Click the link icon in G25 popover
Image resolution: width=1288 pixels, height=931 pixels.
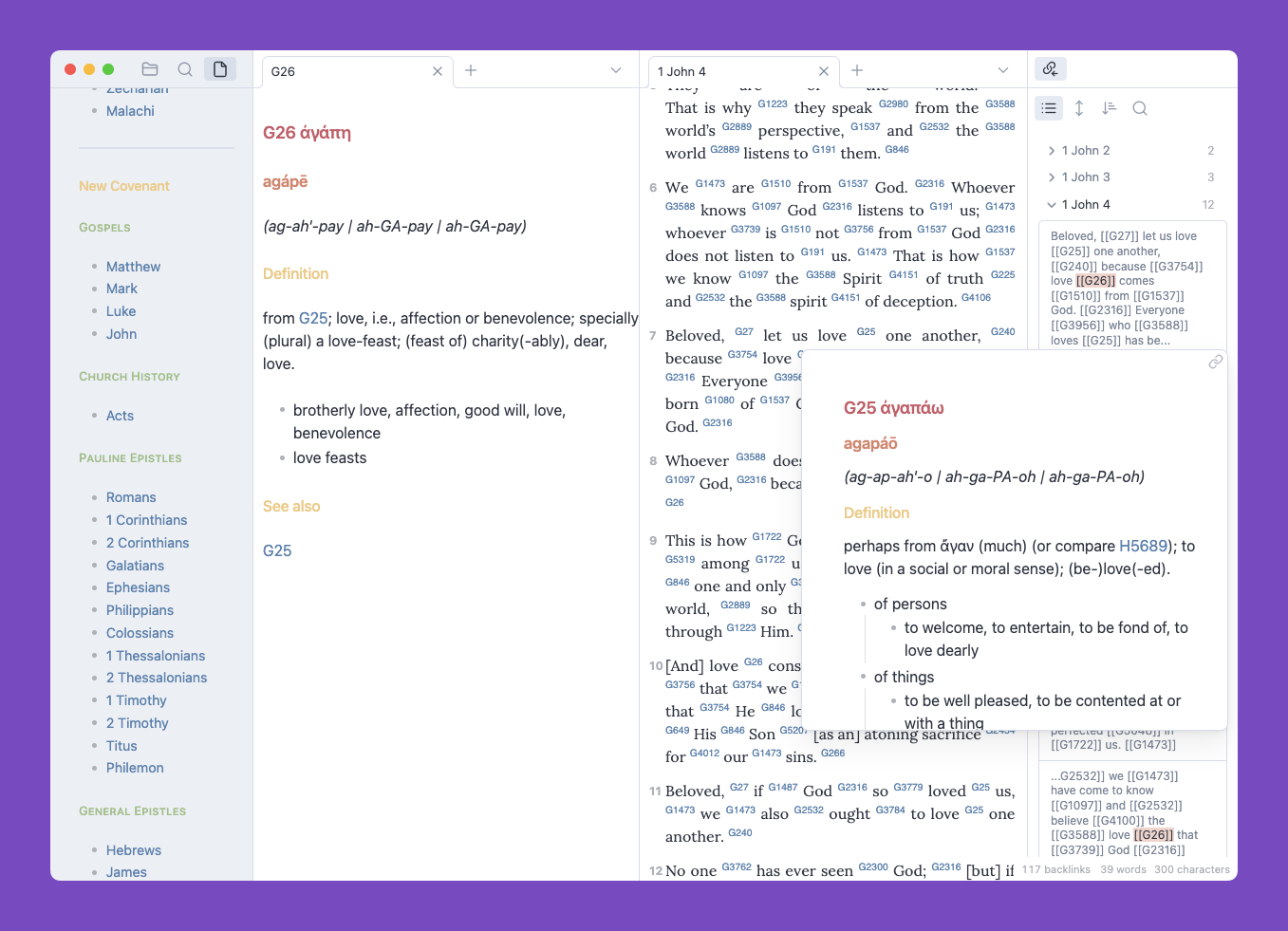1215,362
